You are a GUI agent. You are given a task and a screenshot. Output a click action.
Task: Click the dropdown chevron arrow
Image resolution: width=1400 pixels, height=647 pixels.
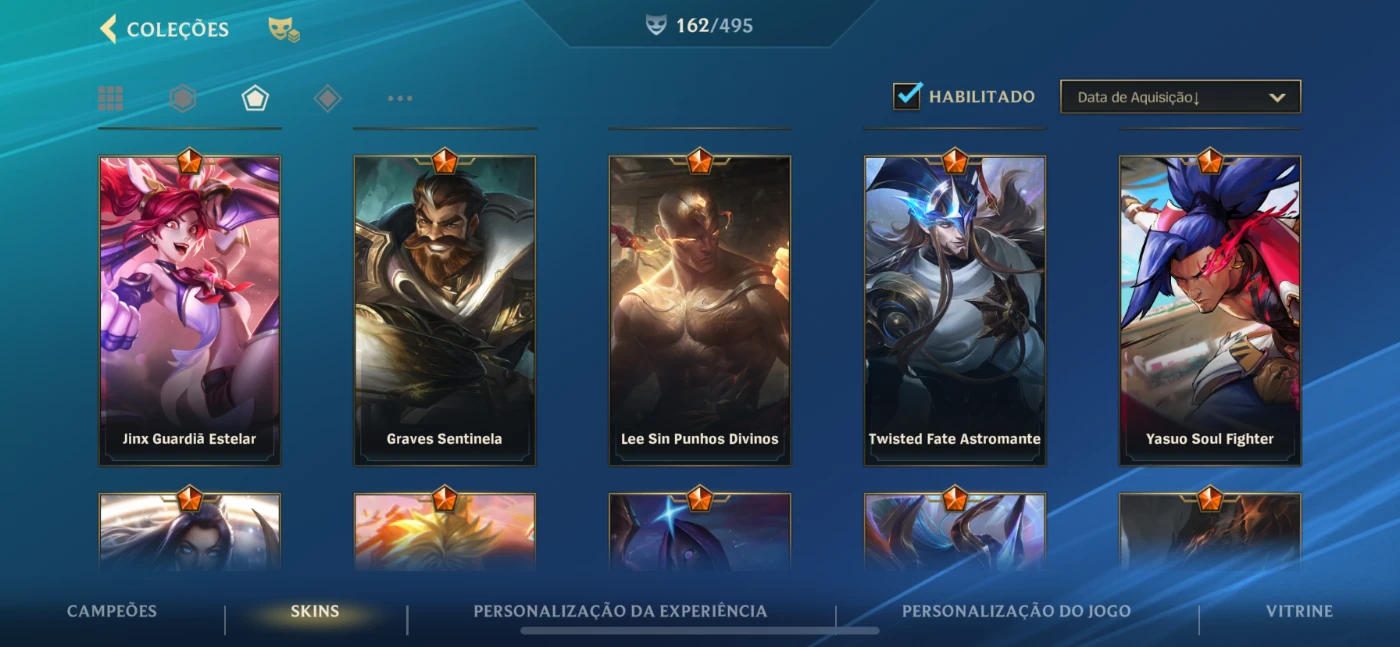(1276, 97)
